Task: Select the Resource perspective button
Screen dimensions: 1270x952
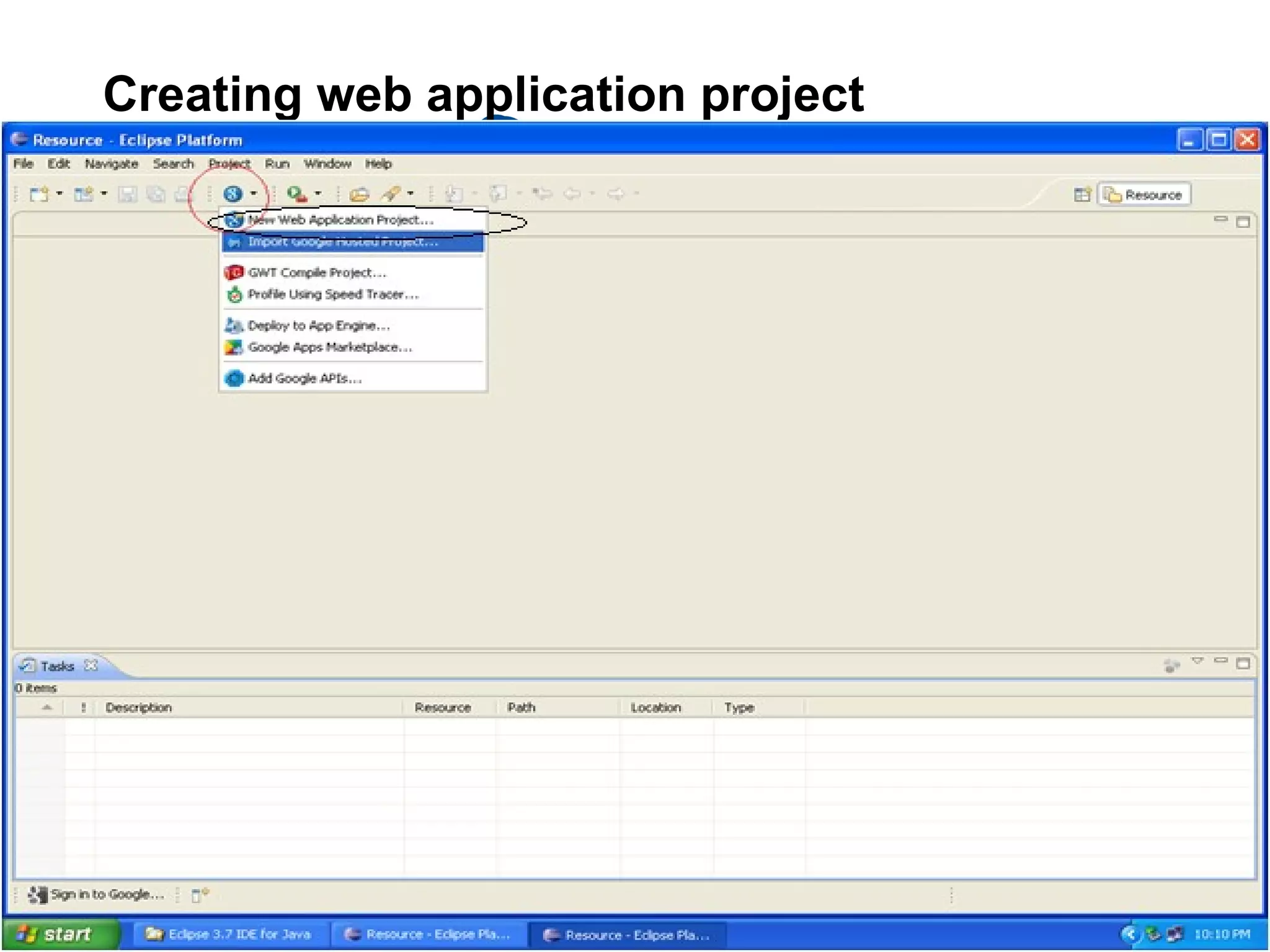Action: coord(1144,195)
